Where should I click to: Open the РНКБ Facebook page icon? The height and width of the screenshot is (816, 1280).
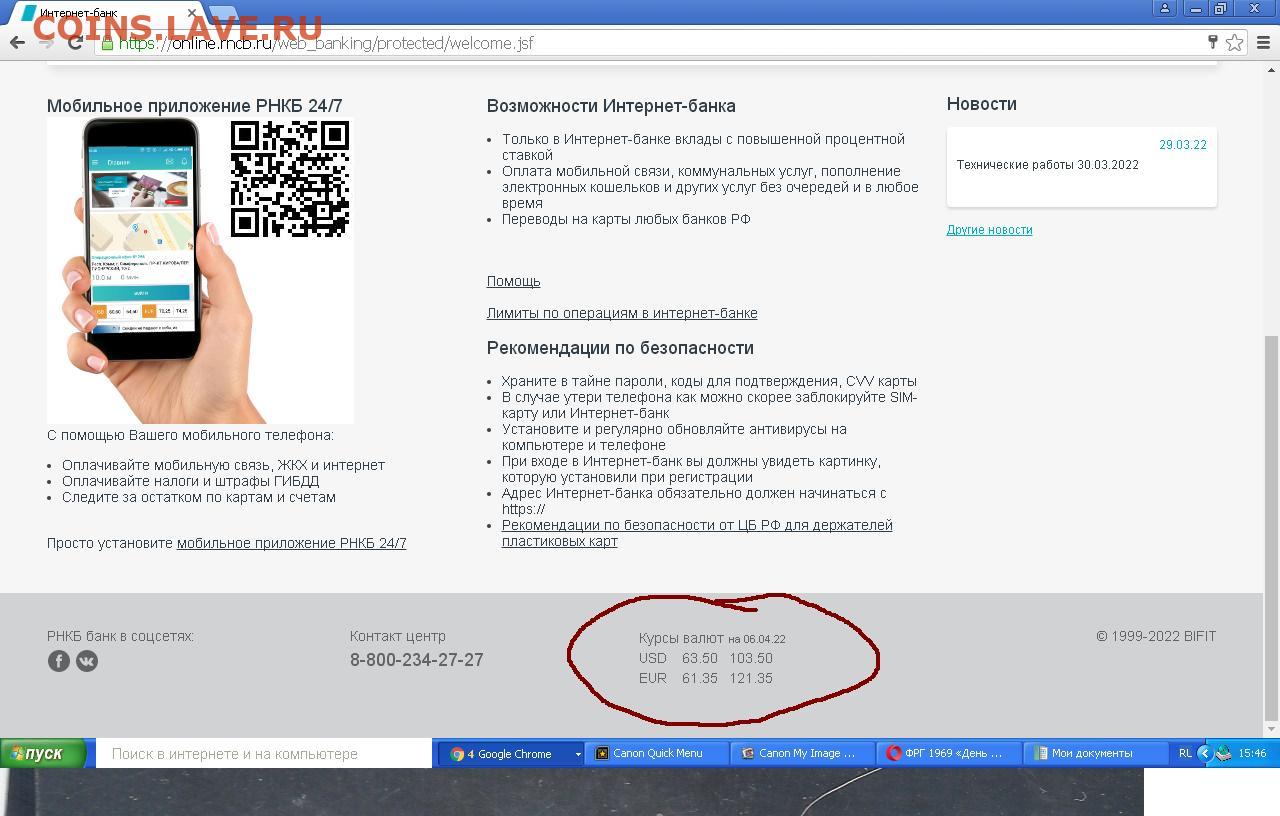click(59, 661)
